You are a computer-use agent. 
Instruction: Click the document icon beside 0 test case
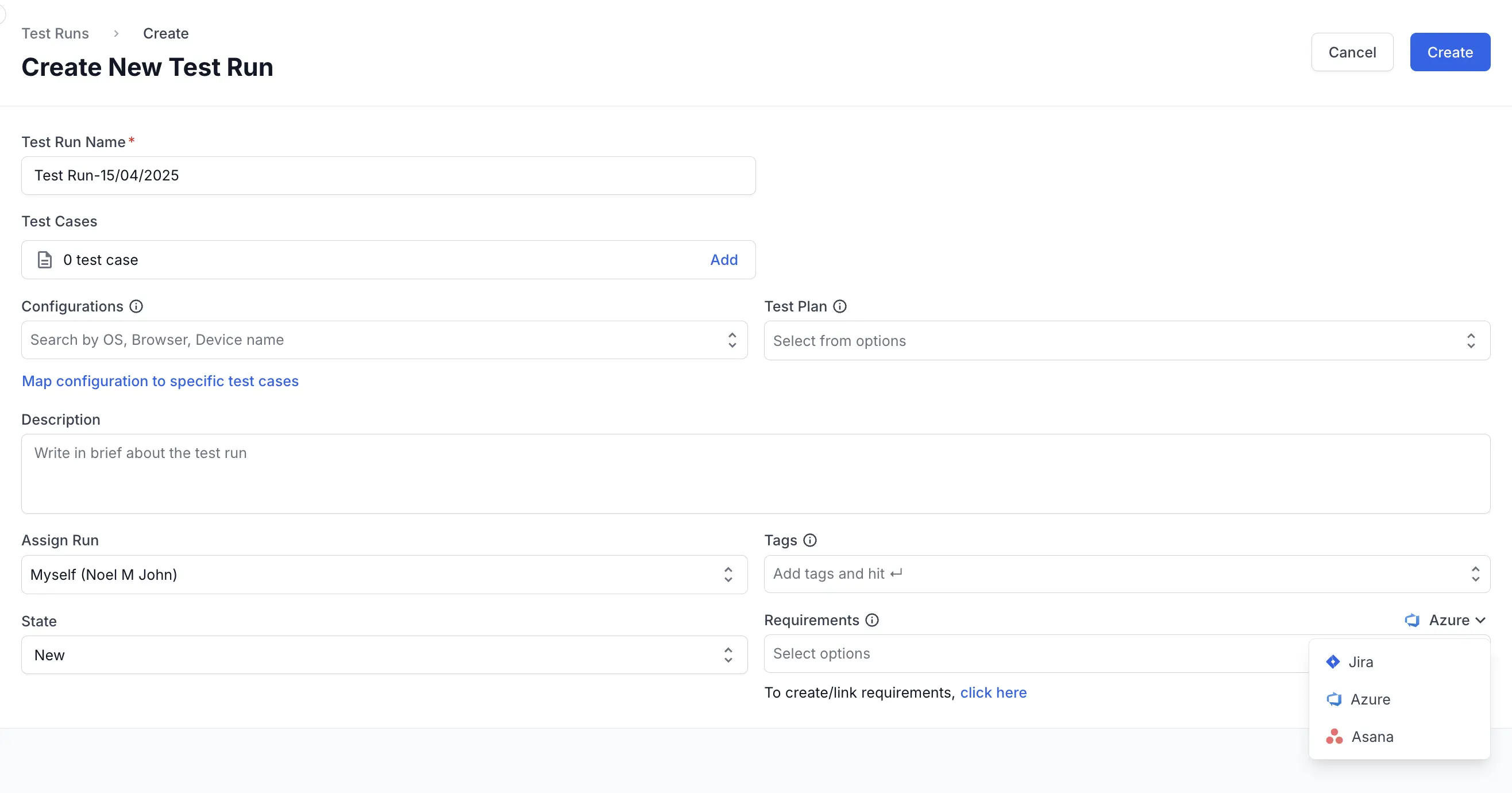(45, 260)
